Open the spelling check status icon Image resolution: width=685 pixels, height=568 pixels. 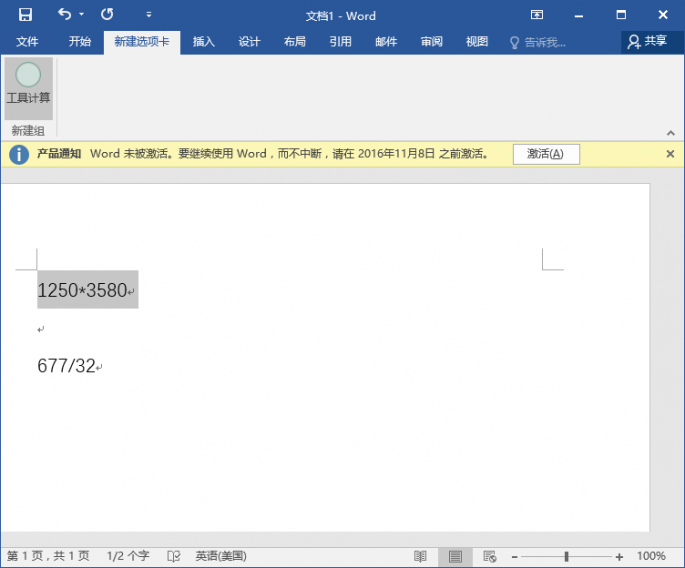point(173,556)
